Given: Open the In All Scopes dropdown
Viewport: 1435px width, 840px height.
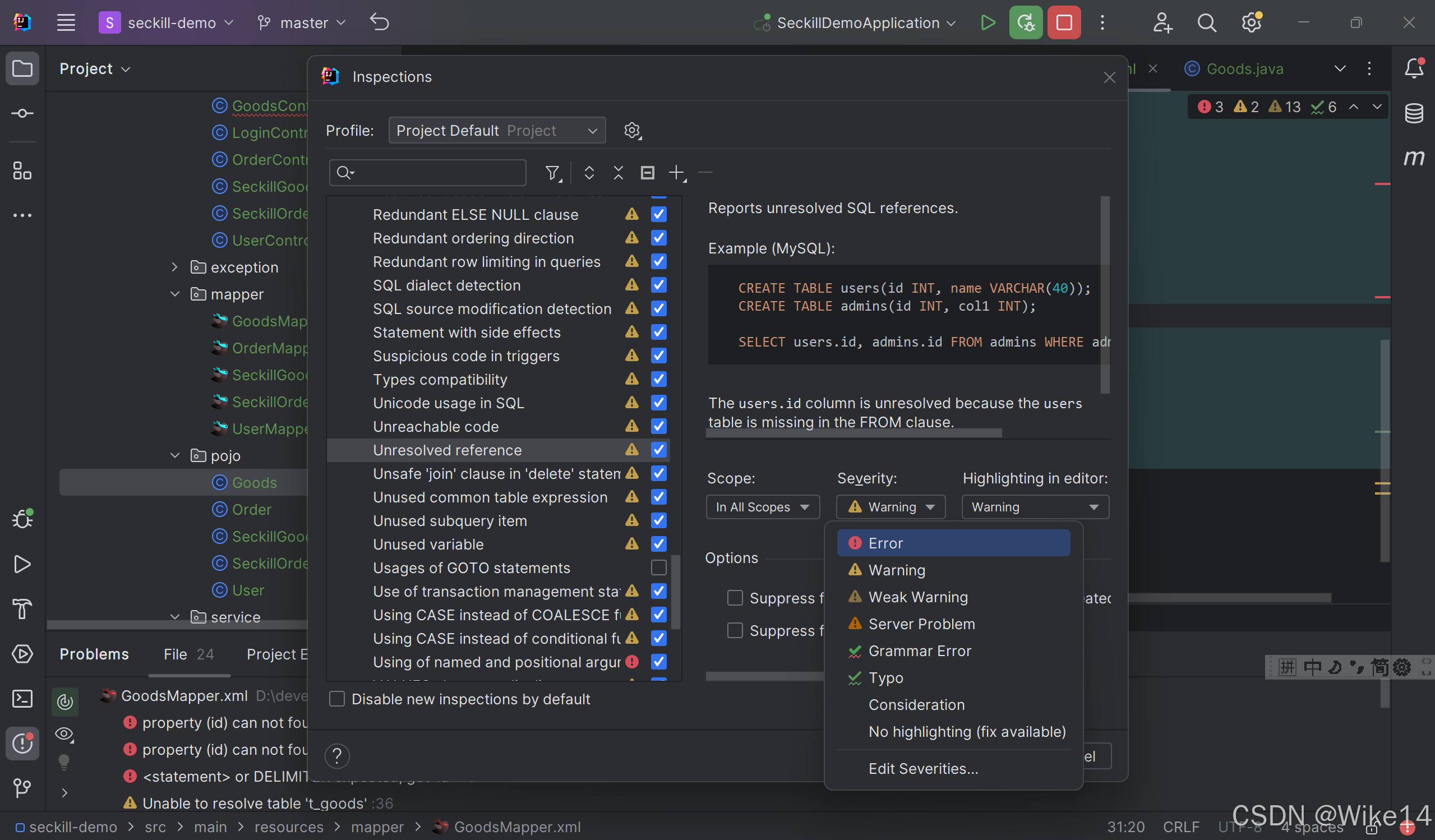Looking at the screenshot, I should [762, 507].
